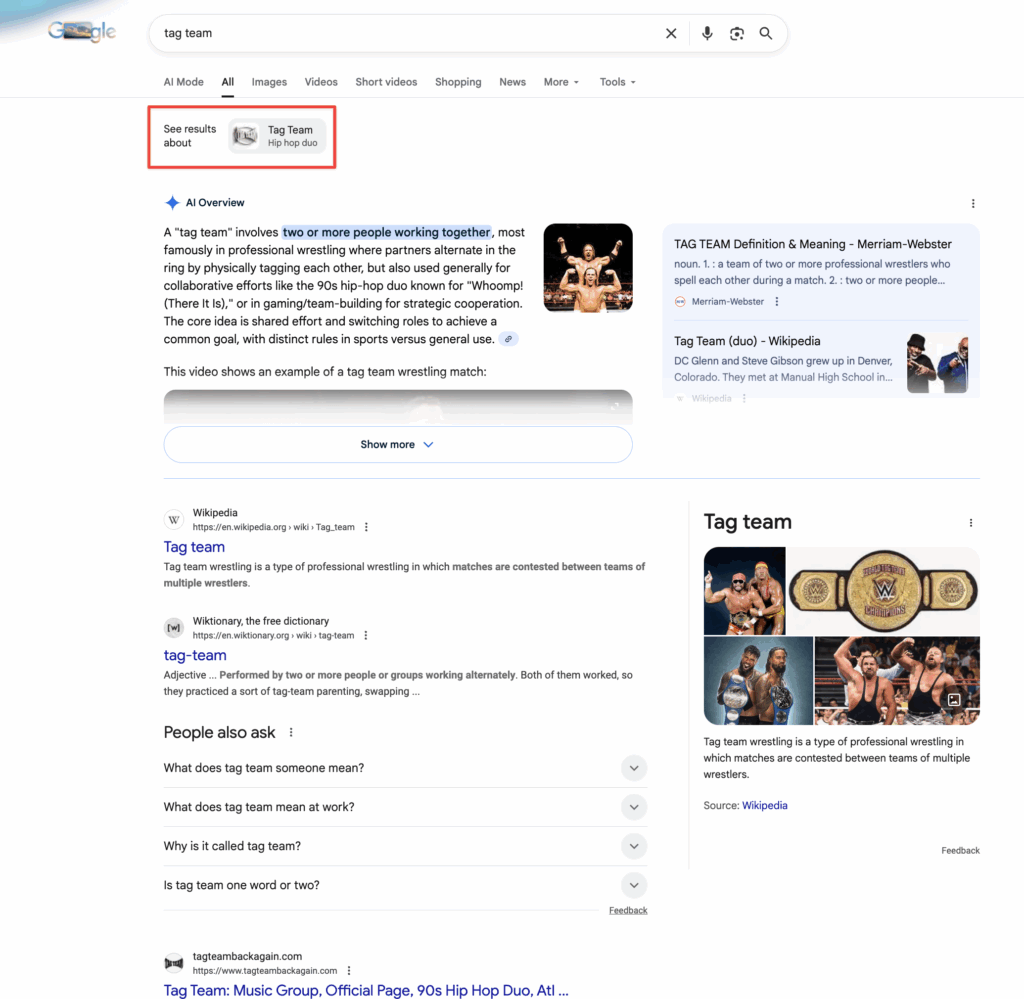Select the Tag Team Hip hop duo chip
Screen dimensions: 1024x999
coord(278,136)
